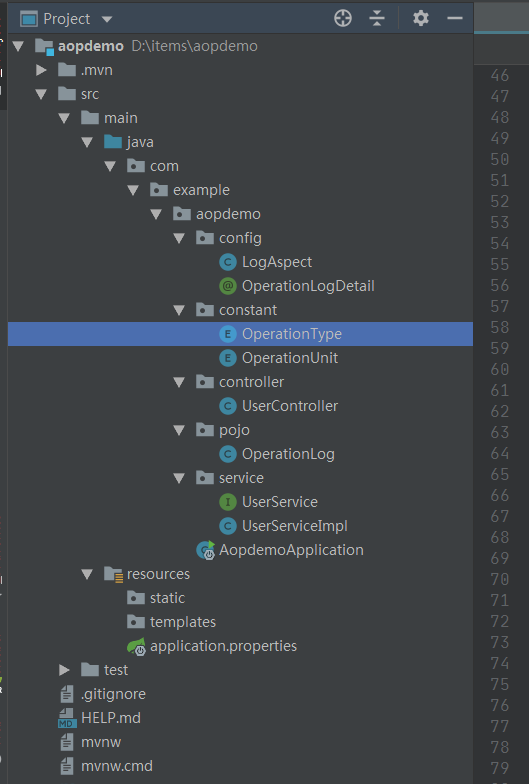Collapse the src folder arrow
Image resolution: width=529 pixels, height=784 pixels.
[x=42, y=94]
